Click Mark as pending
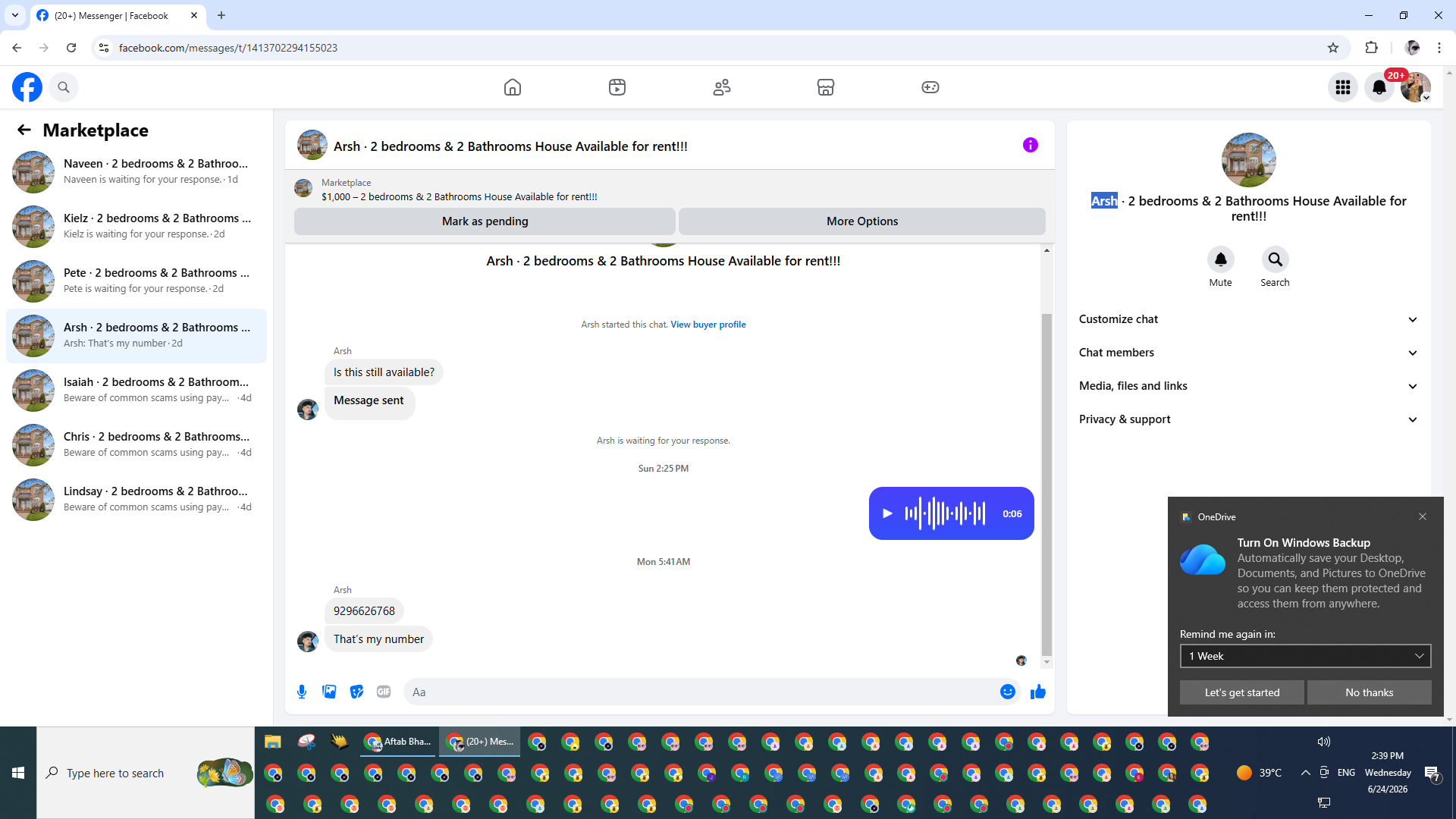The height and width of the screenshot is (819, 1456). coord(485,221)
